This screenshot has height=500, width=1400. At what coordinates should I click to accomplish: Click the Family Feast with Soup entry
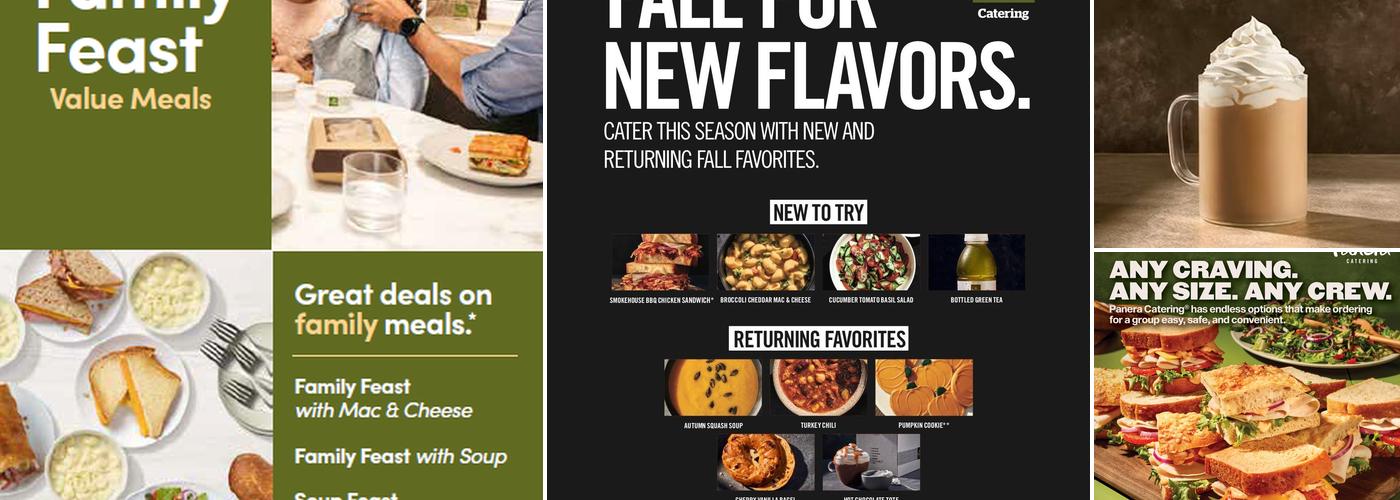click(x=400, y=457)
